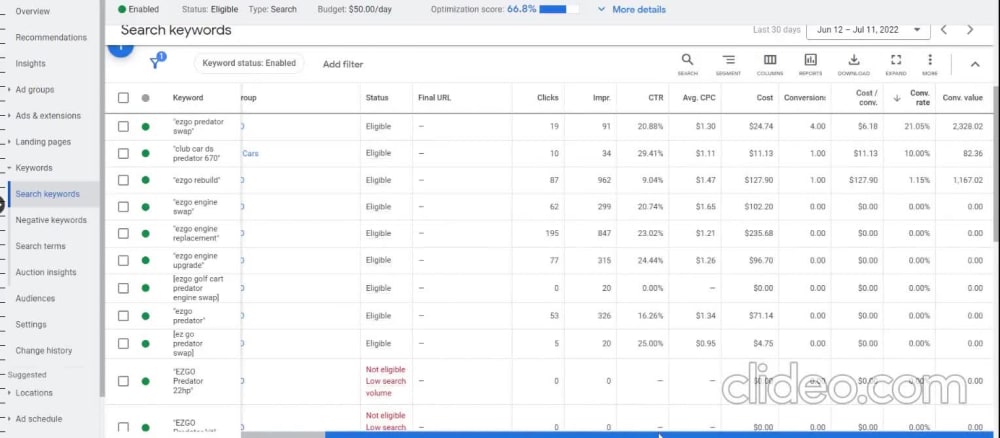1000x438 pixels.
Task: Check the "ezgo engine upgrade" row
Action: point(123,260)
